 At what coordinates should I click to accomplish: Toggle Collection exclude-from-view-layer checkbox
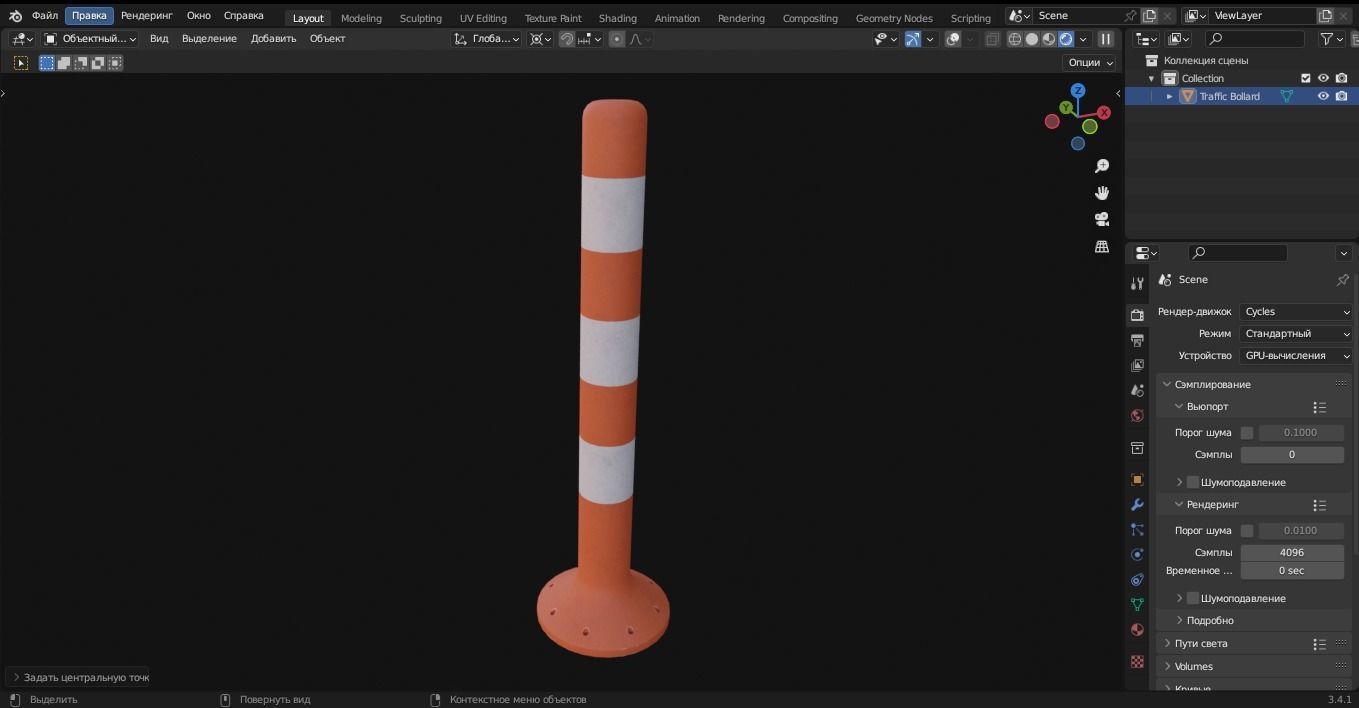[1305, 78]
